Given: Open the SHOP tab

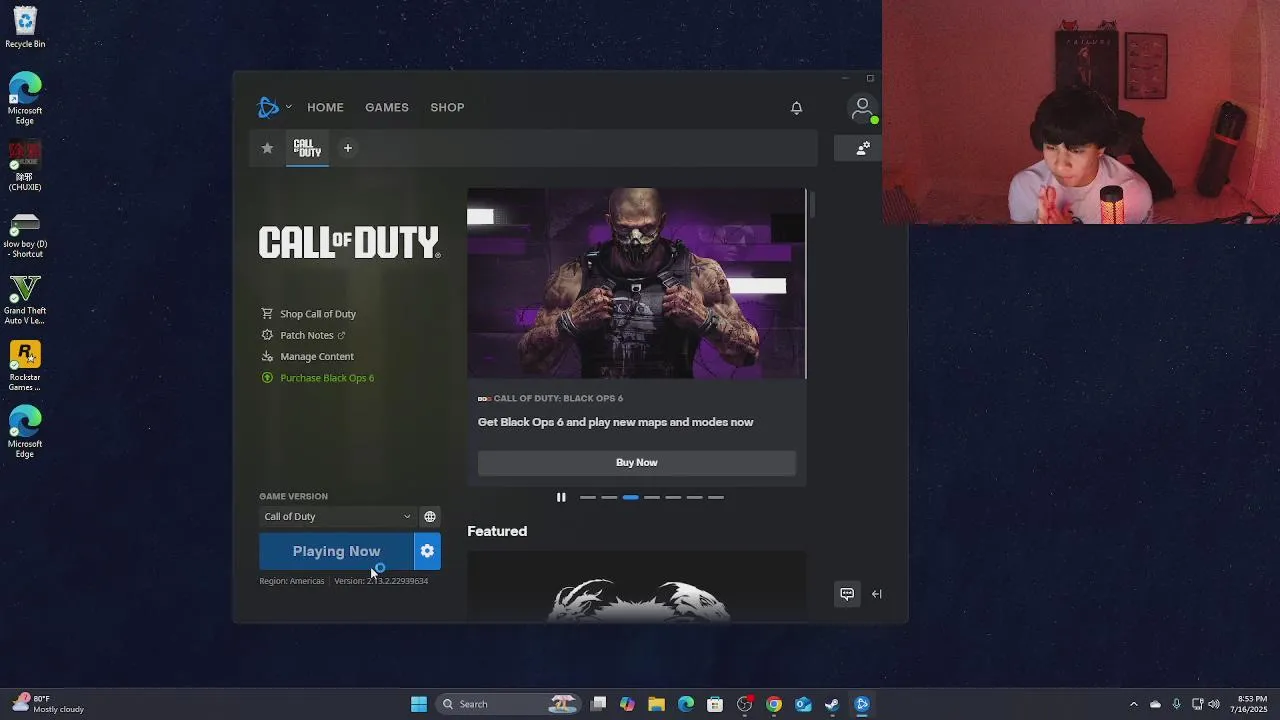Looking at the screenshot, I should point(447,107).
